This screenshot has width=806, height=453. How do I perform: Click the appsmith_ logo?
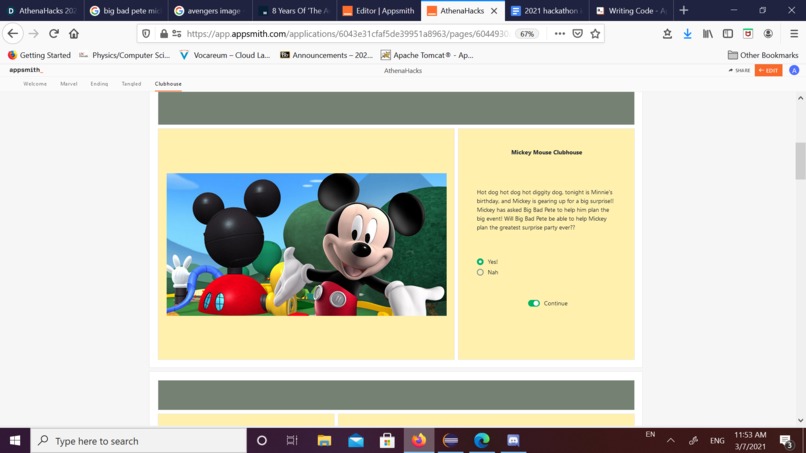point(26,70)
